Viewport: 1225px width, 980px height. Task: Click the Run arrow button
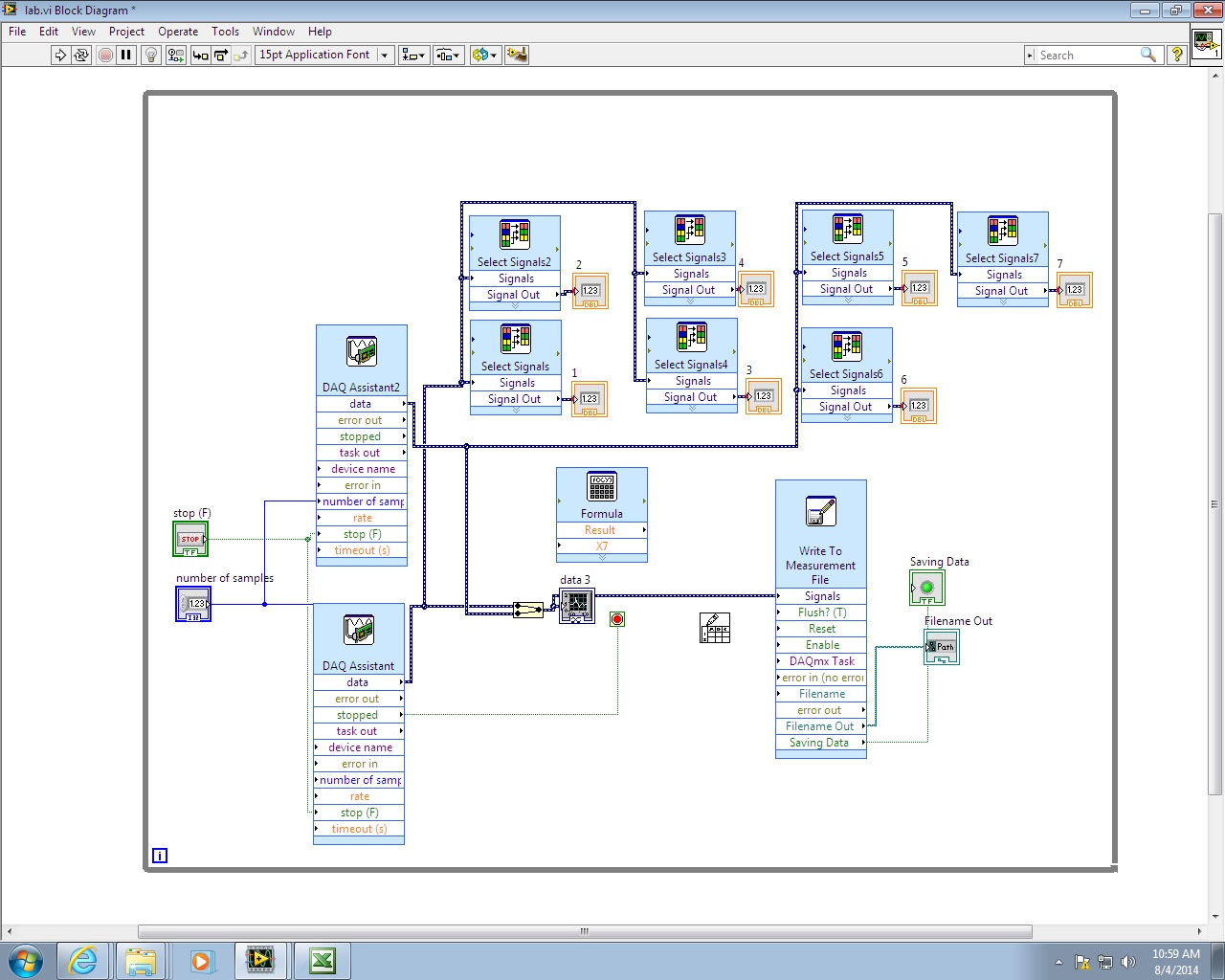click(60, 56)
